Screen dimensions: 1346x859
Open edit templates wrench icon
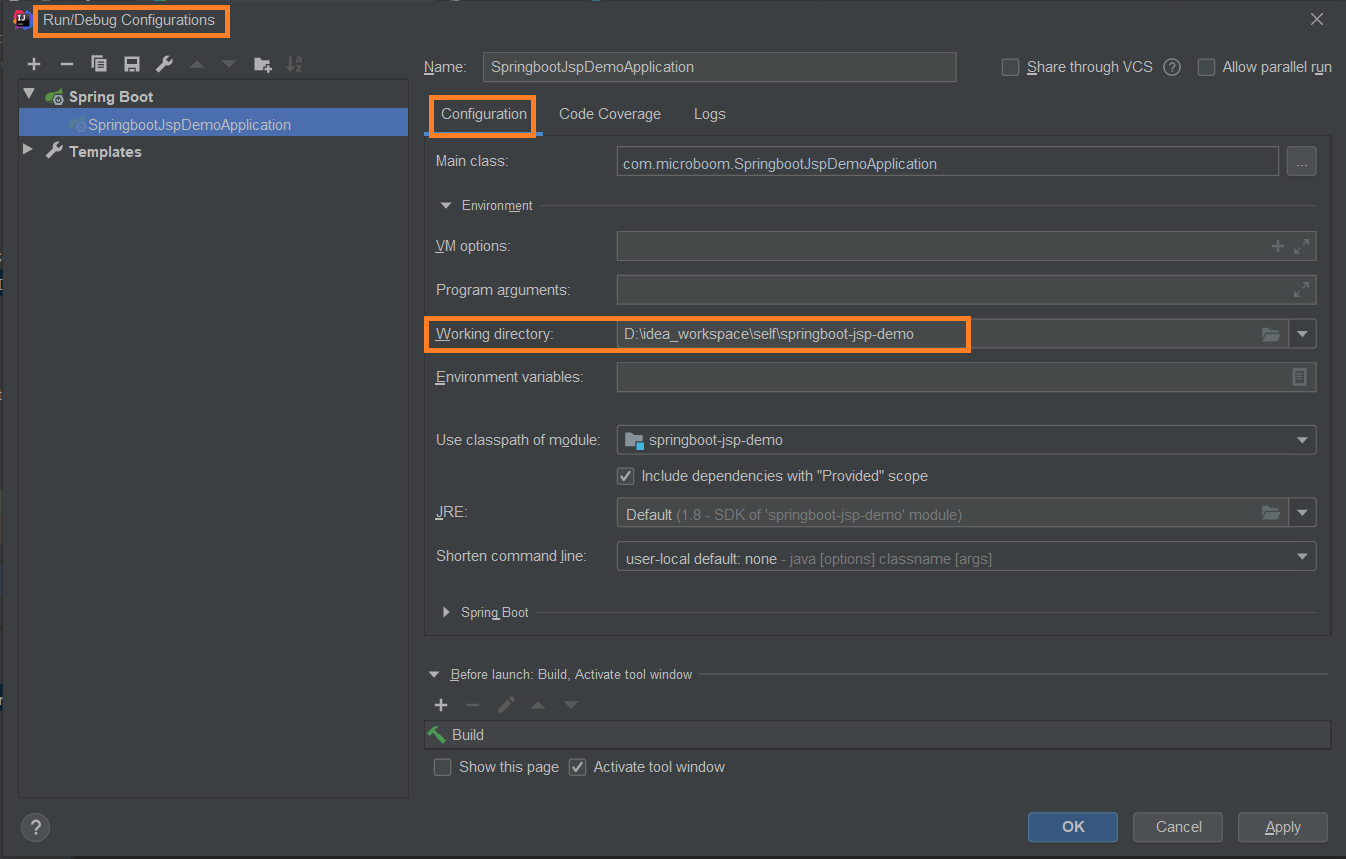click(164, 64)
